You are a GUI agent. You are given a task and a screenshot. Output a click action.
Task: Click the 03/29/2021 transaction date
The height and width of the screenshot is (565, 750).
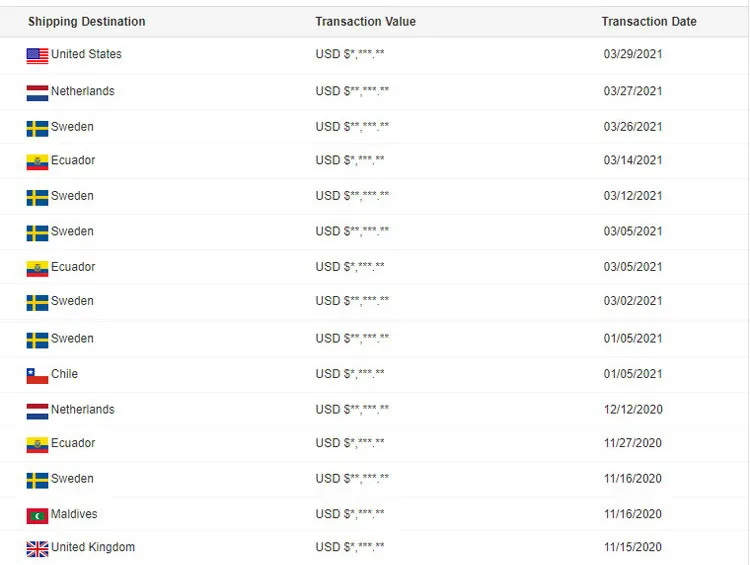(633, 54)
